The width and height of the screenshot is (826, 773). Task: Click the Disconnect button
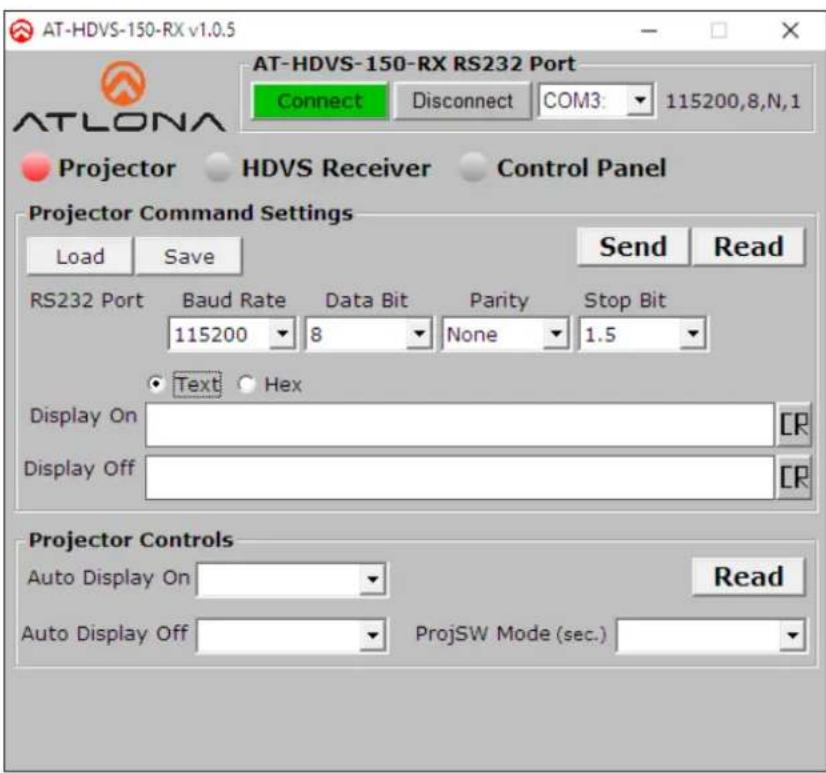pyautogui.click(x=463, y=100)
